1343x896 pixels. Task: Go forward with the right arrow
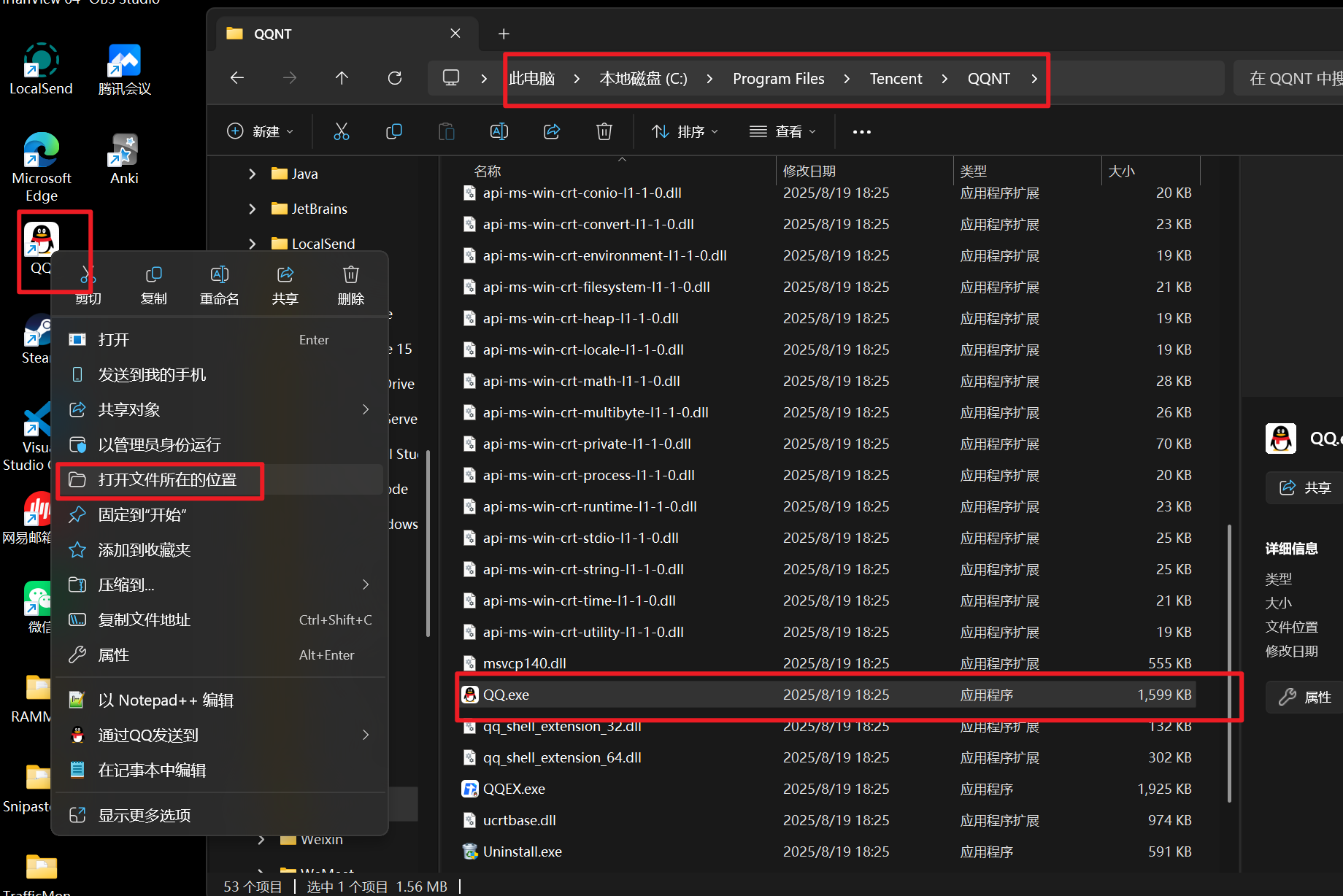(x=290, y=78)
